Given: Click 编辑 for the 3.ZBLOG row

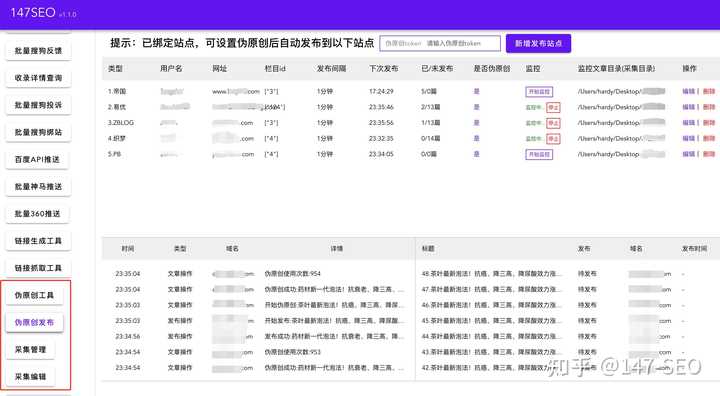Looking at the screenshot, I should 688,123.
